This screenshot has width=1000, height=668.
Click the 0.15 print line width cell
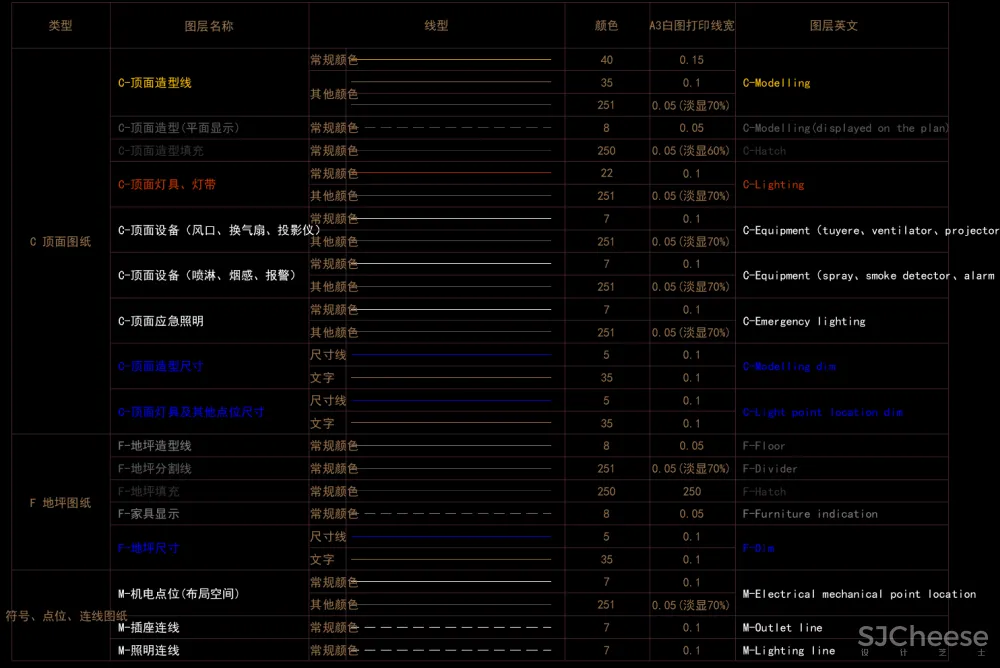tap(692, 61)
